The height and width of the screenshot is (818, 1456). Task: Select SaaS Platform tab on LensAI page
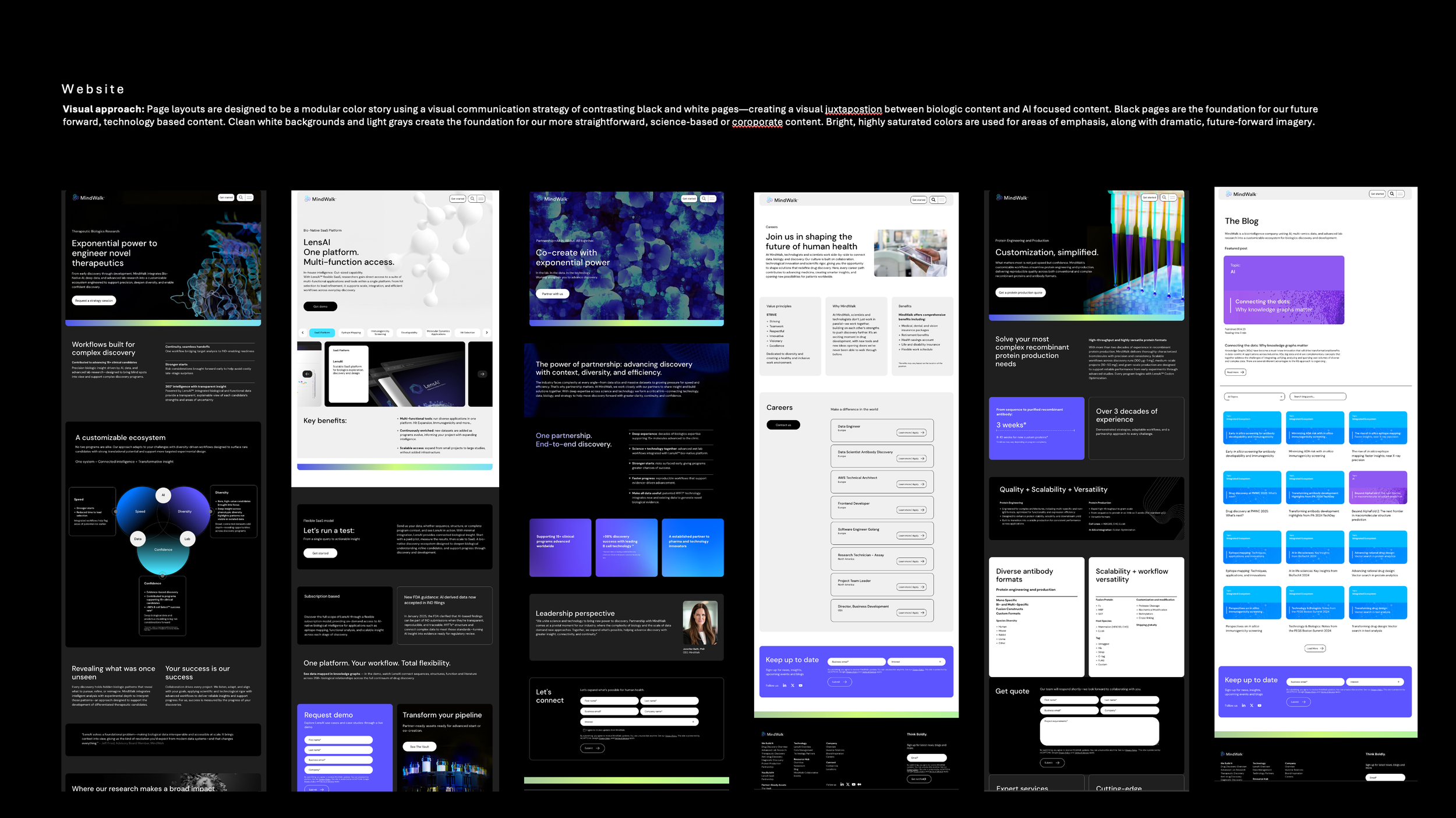coord(322,333)
